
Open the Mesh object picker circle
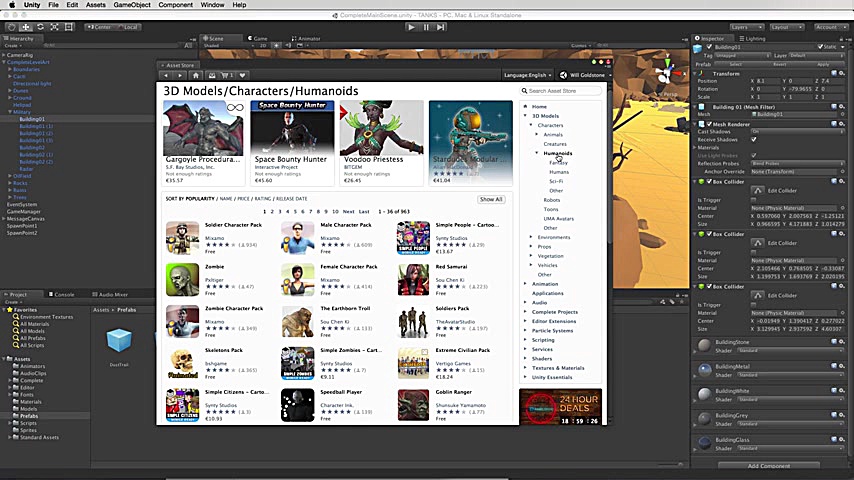pos(842,114)
